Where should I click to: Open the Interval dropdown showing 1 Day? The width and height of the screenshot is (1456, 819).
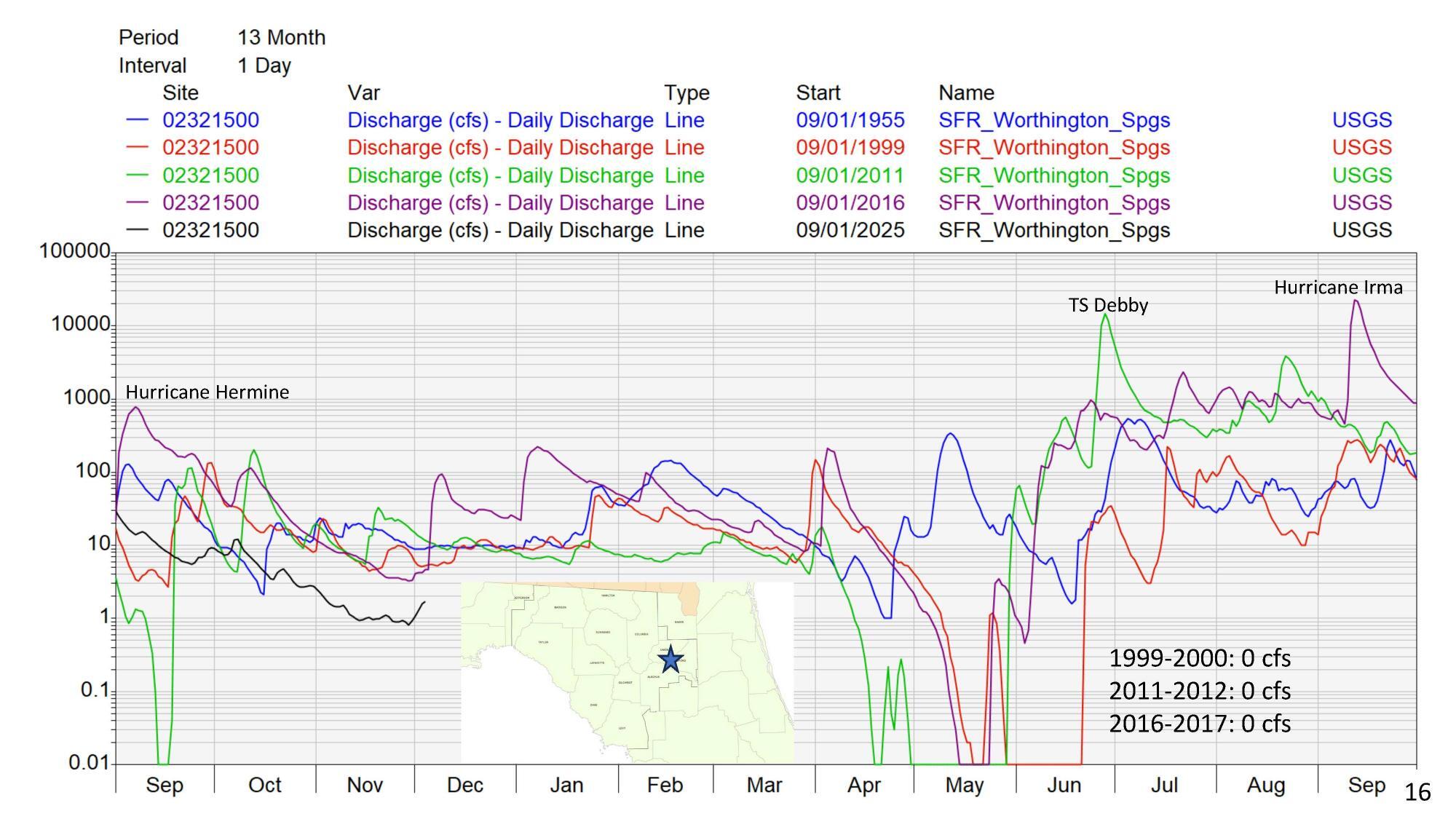point(263,65)
